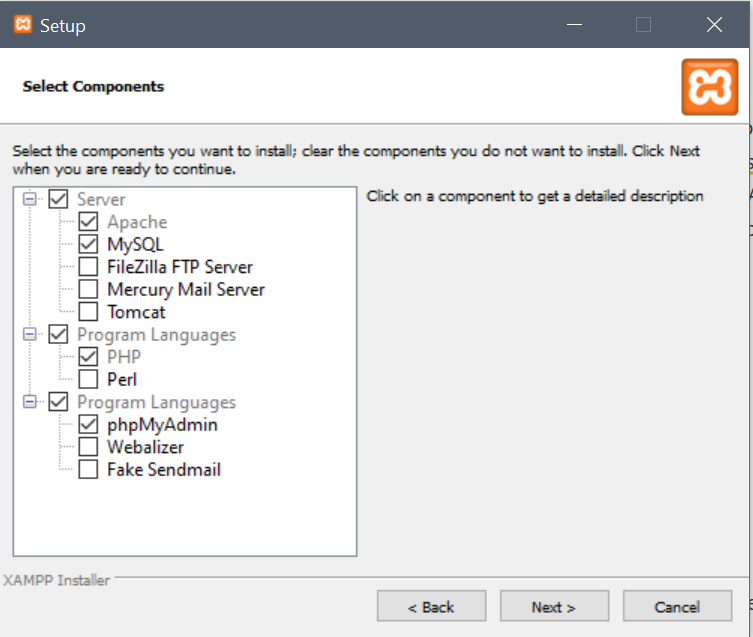Click the XAMPP icon in the title bar
The width and height of the screenshot is (753, 637).
(x=23, y=24)
